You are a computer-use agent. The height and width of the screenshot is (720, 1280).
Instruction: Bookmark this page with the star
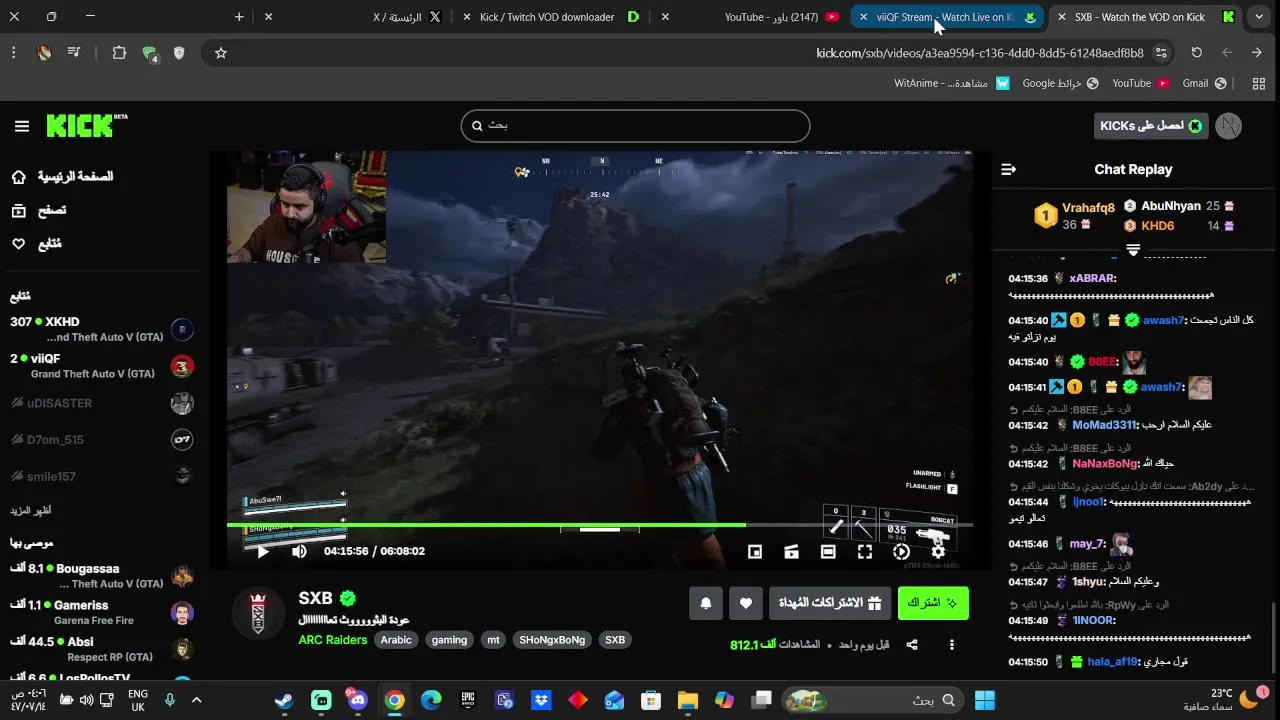click(x=221, y=53)
